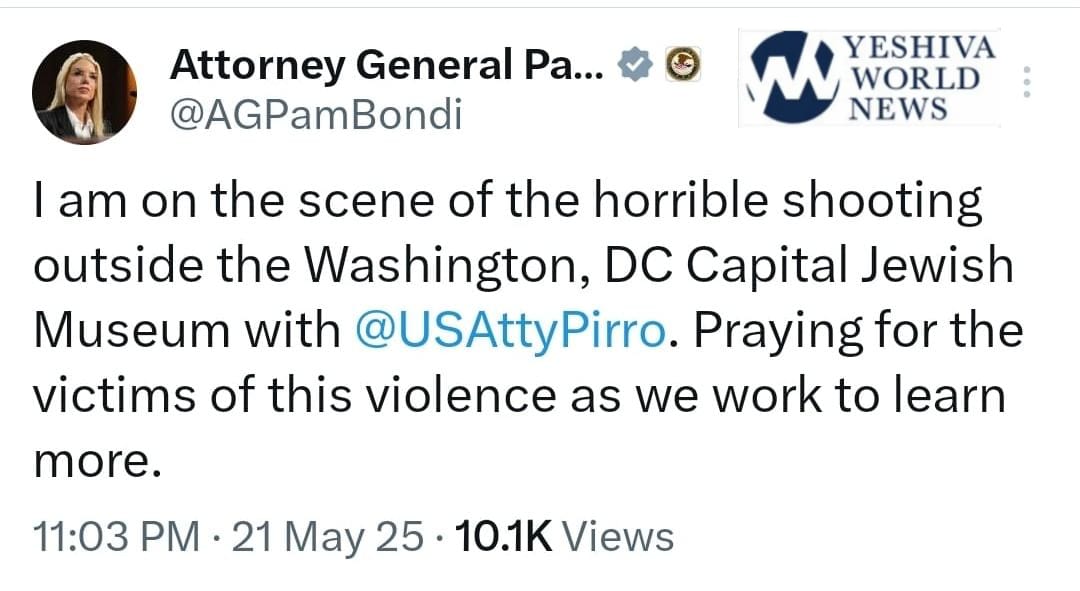Click the blue verified checkmark badge

click(638, 66)
